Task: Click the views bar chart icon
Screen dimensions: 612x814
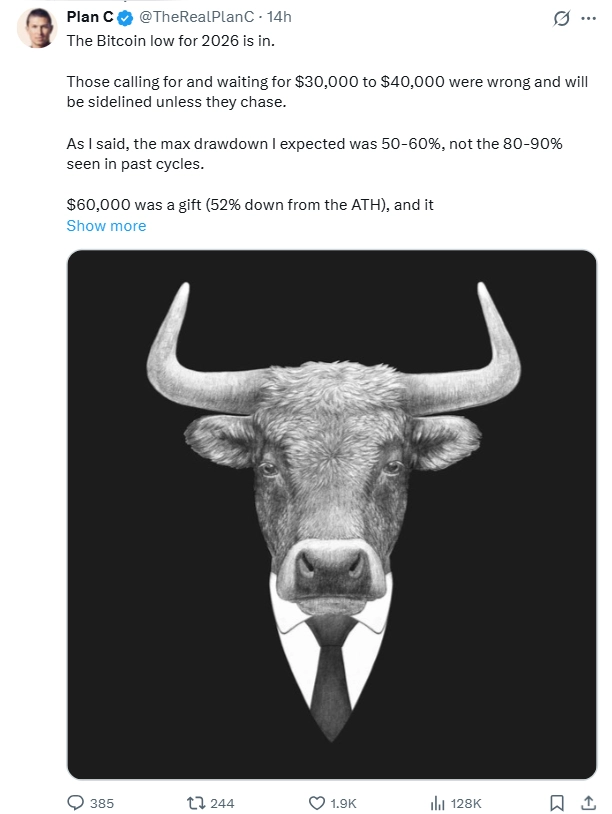Action: (x=436, y=802)
